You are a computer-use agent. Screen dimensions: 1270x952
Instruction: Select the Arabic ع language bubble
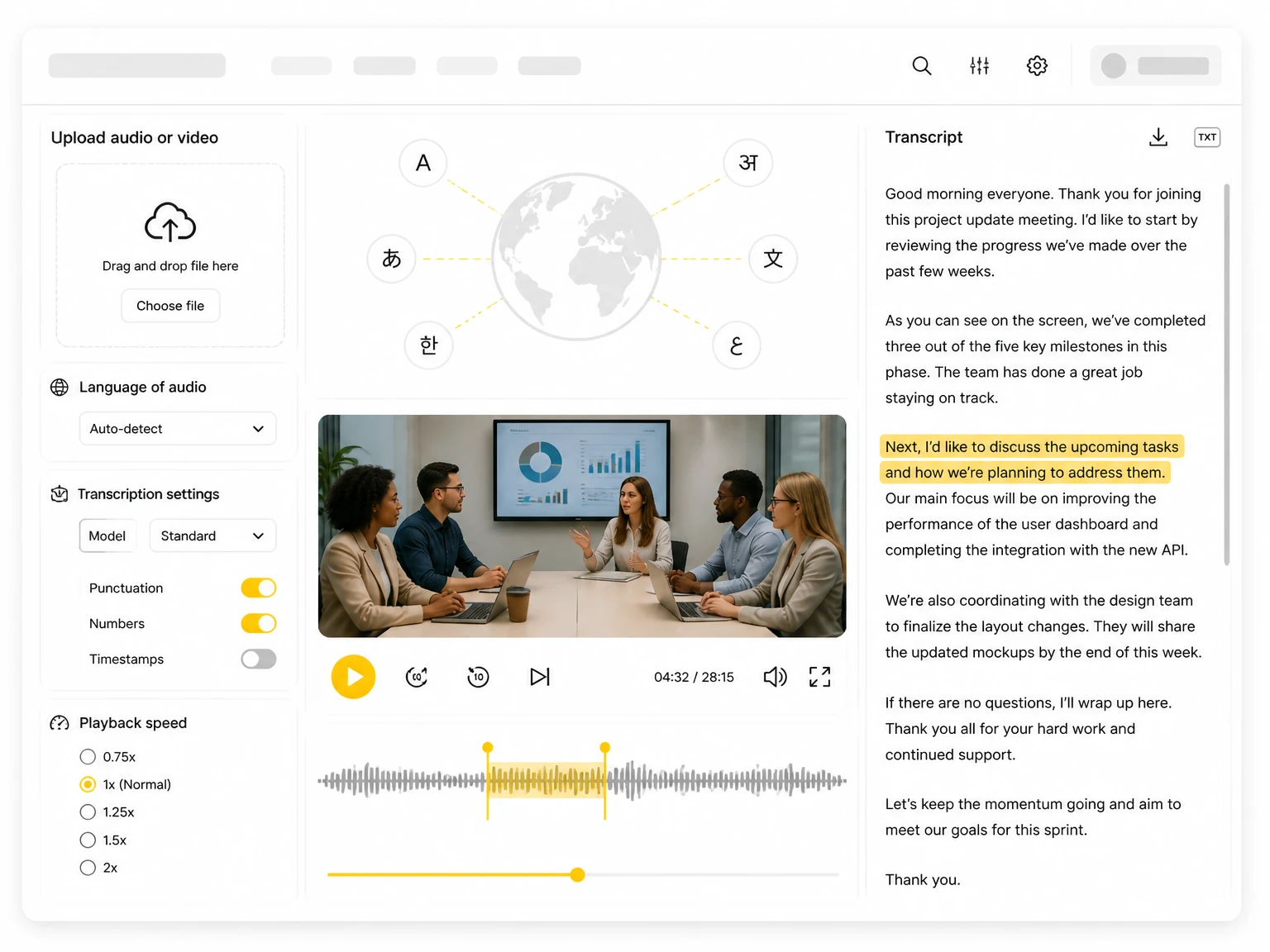pyautogui.click(x=737, y=345)
